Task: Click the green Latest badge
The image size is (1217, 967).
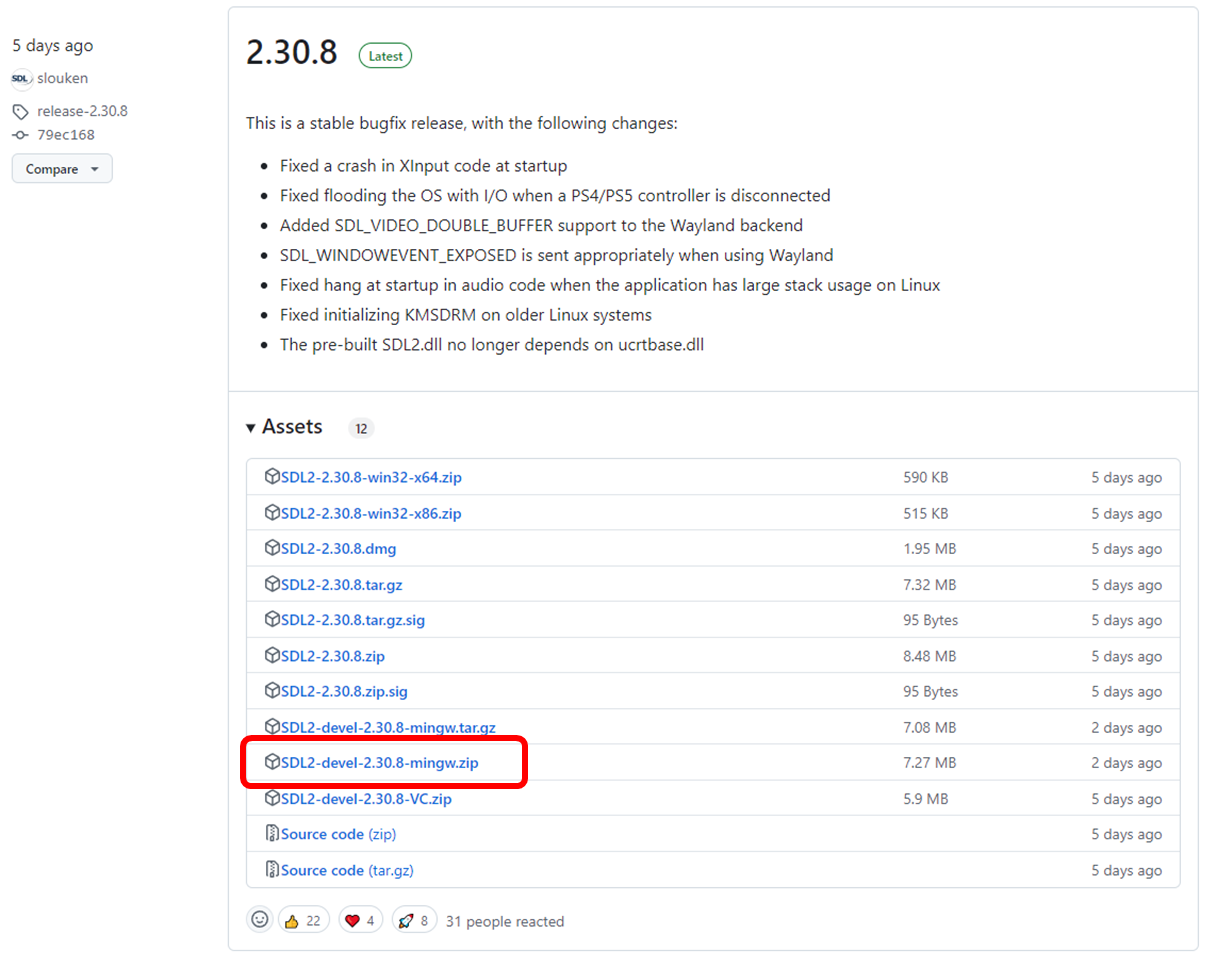Action: click(x=385, y=56)
